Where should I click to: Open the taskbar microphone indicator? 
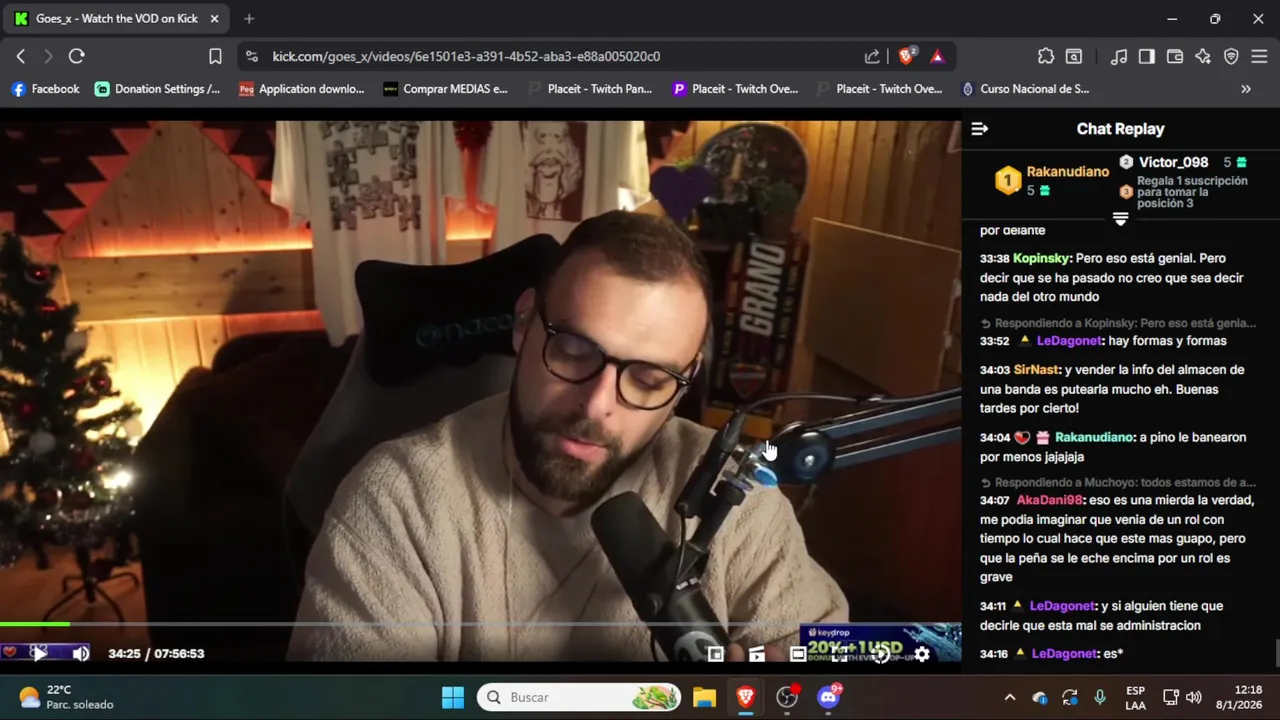tap(1100, 697)
